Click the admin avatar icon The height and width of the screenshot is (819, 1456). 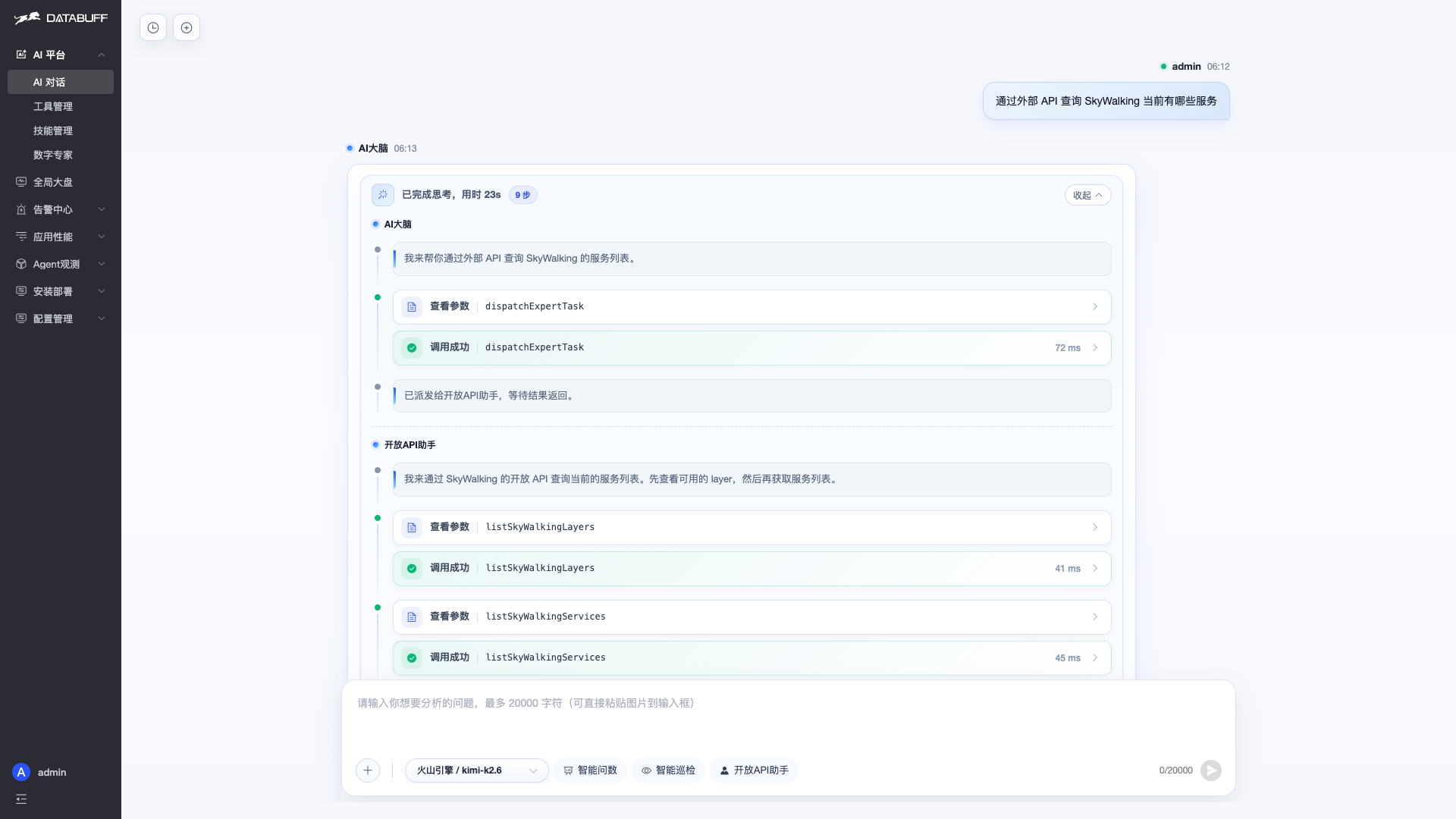(21, 772)
